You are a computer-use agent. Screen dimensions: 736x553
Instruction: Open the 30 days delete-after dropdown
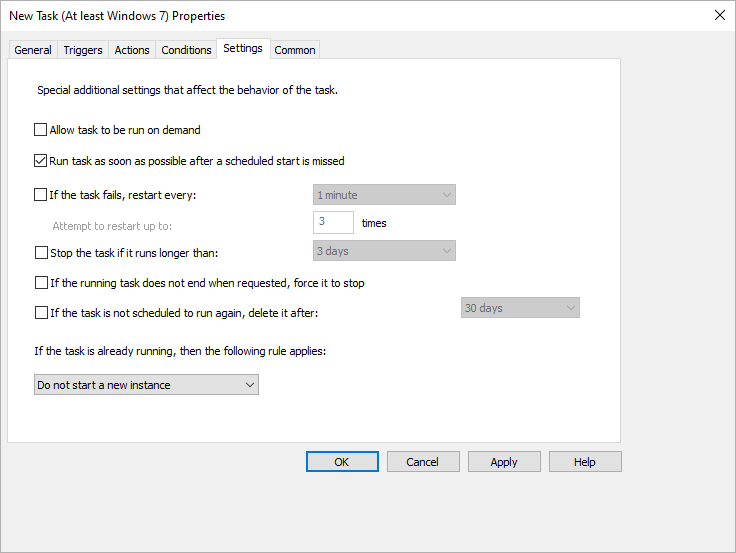520,308
